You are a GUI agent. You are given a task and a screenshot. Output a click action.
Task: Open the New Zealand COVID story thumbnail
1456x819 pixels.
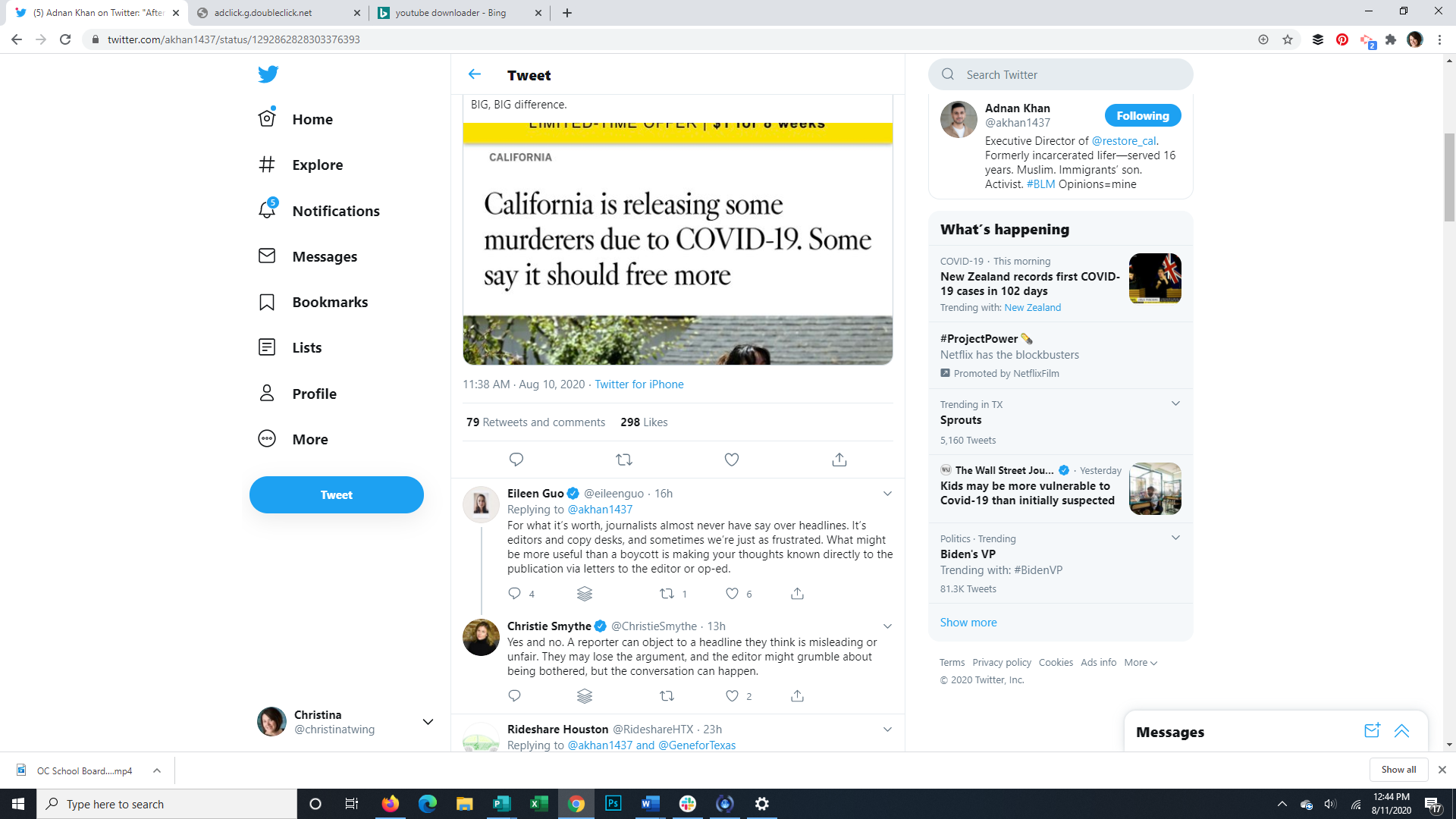1154,278
